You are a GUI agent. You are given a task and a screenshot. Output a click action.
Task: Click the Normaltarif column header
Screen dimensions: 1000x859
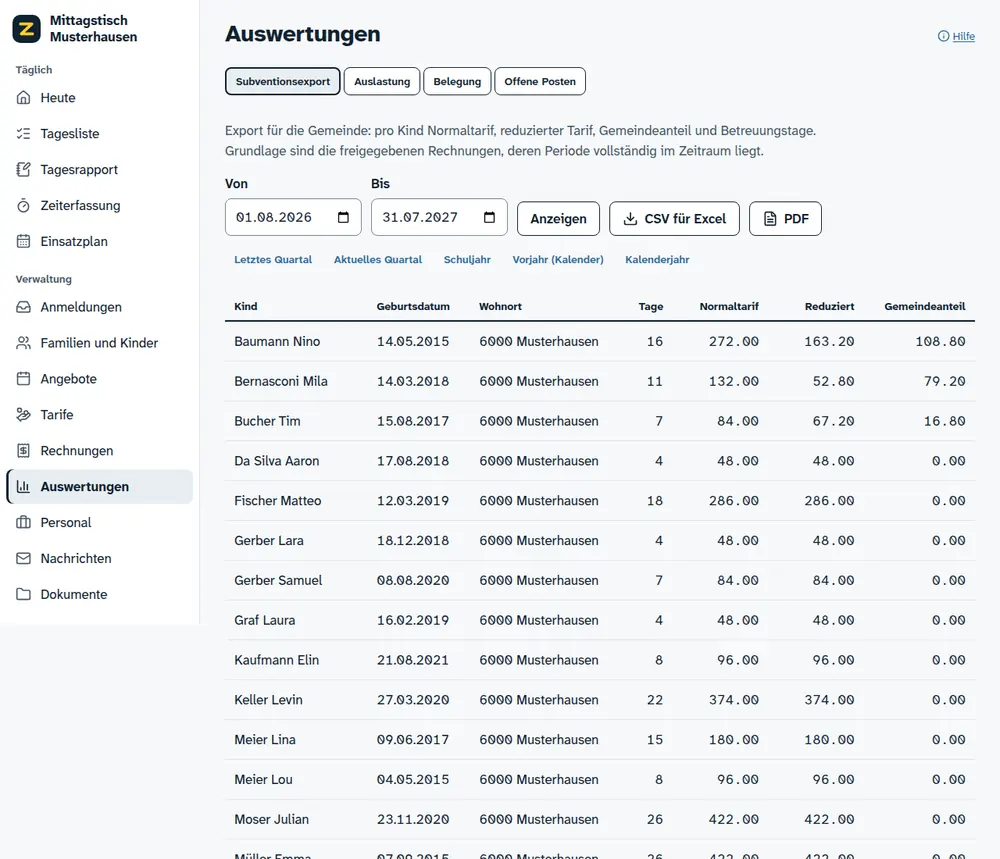(x=729, y=306)
